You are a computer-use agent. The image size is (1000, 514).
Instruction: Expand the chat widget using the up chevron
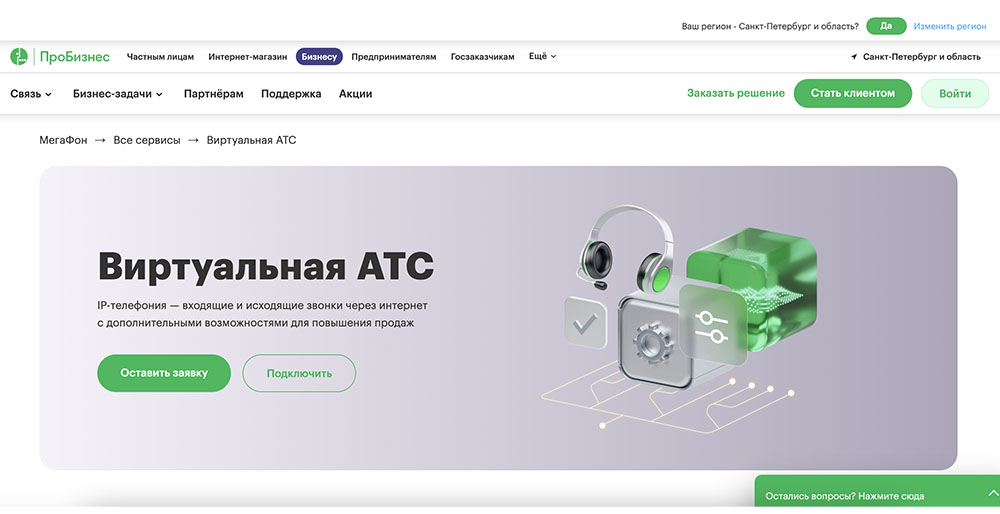pyautogui.click(x=993, y=494)
